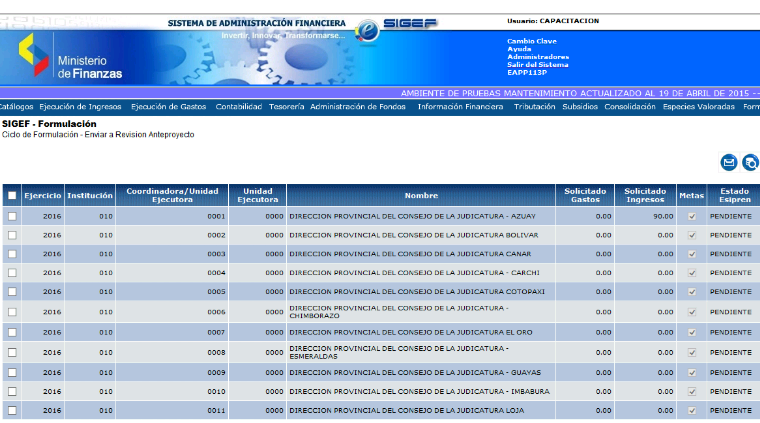Open the Información Financiera menu
Image resolution: width=760 pixels, height=423 pixels.
pos(460,107)
